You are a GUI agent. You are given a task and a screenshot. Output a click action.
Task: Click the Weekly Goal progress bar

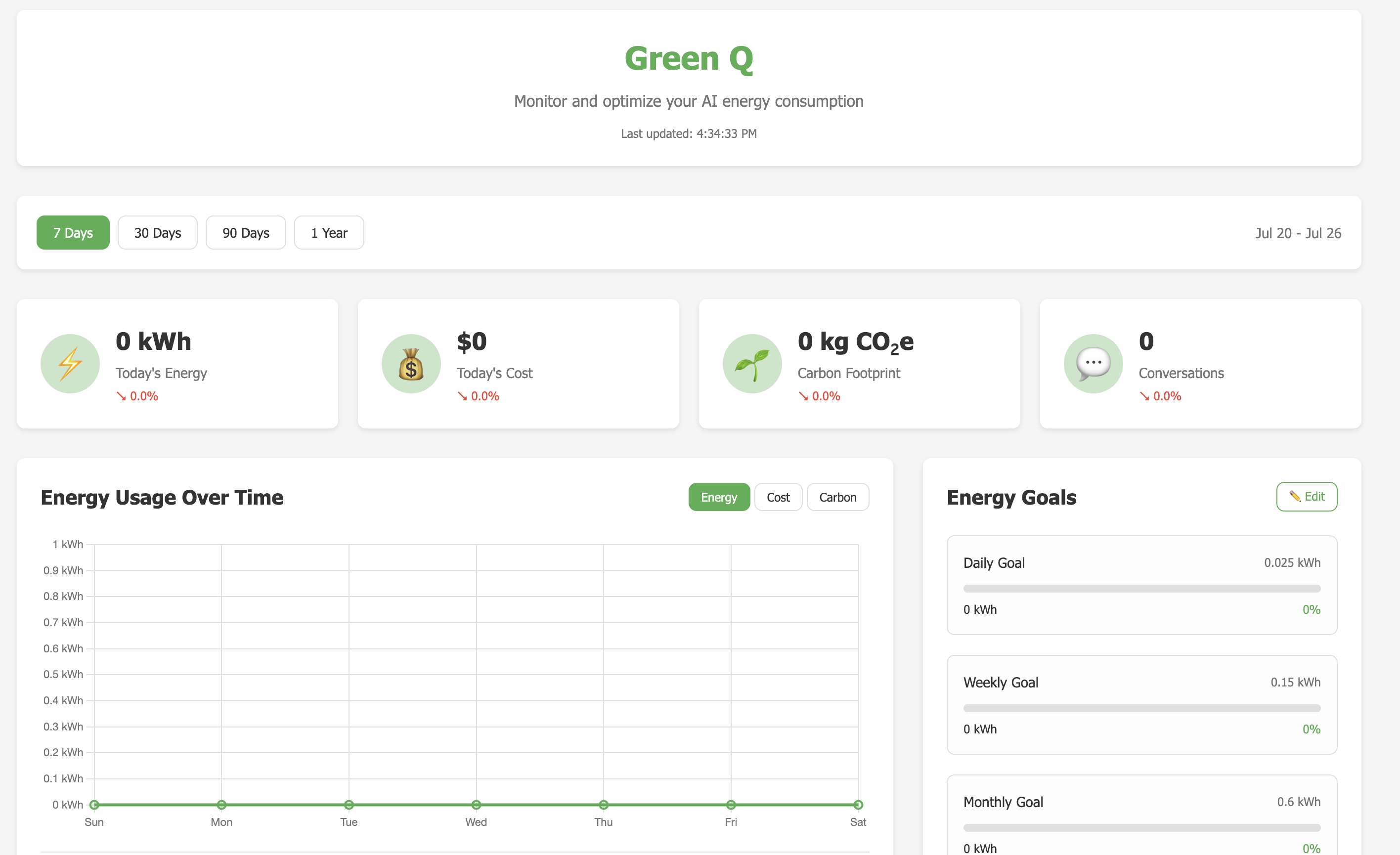tap(1141, 708)
